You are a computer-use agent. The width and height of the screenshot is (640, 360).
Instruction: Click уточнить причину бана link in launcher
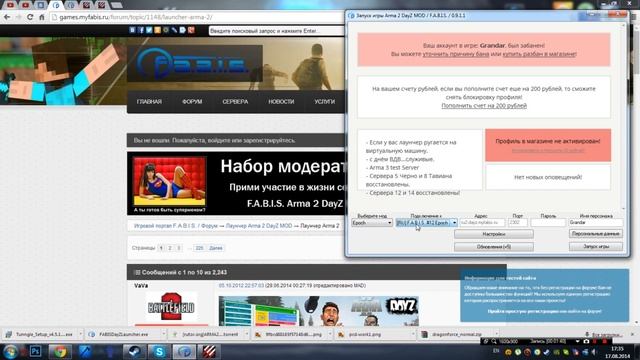click(x=456, y=54)
